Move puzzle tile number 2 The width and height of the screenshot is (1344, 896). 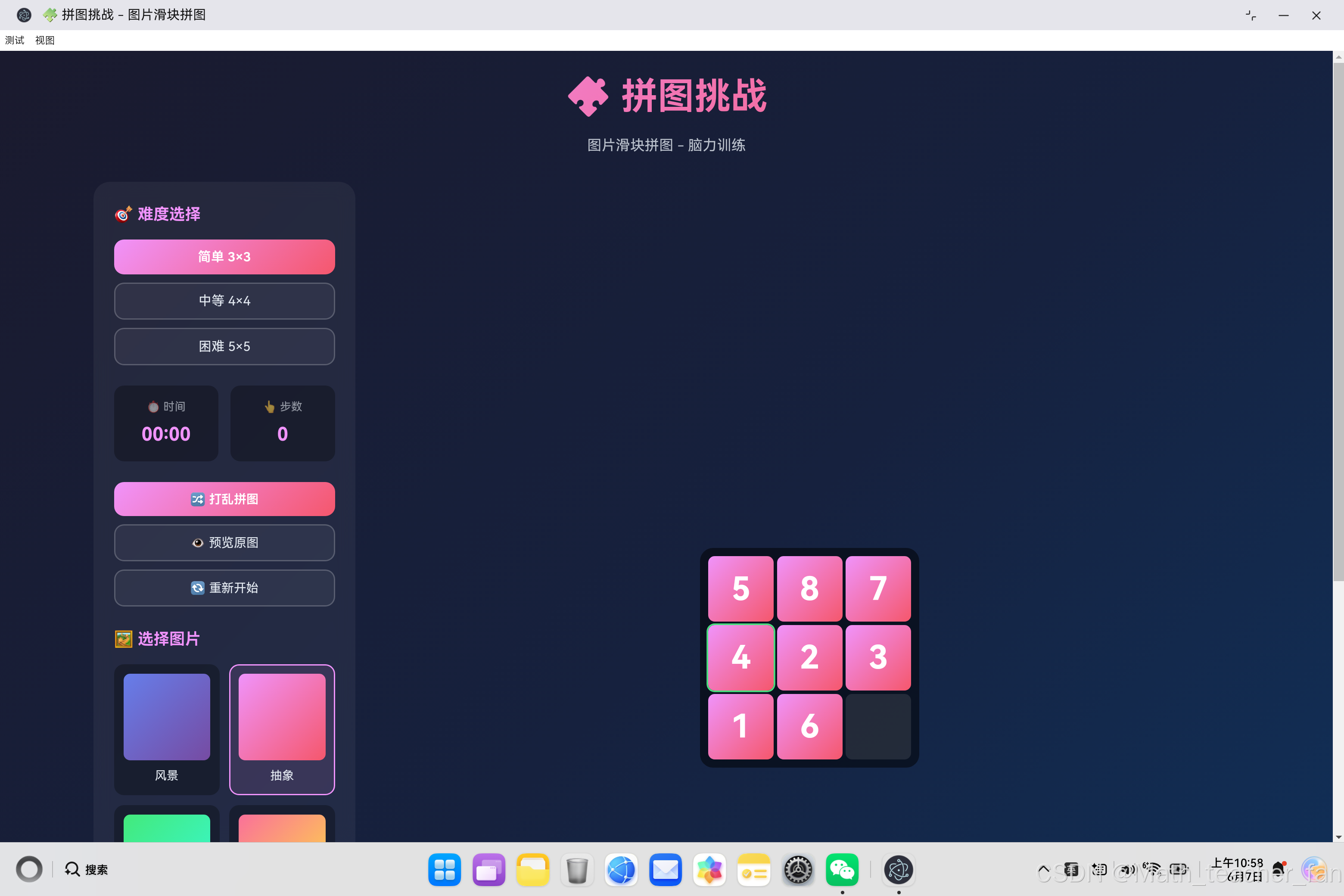(809, 657)
